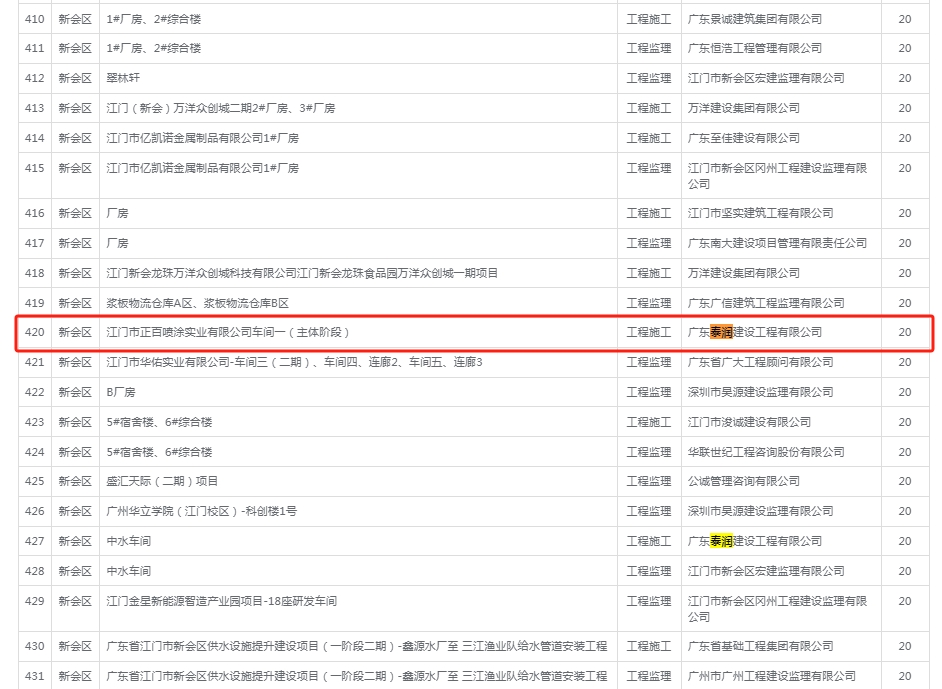
Task: Select row number 410 cell
Action: tap(35, 19)
